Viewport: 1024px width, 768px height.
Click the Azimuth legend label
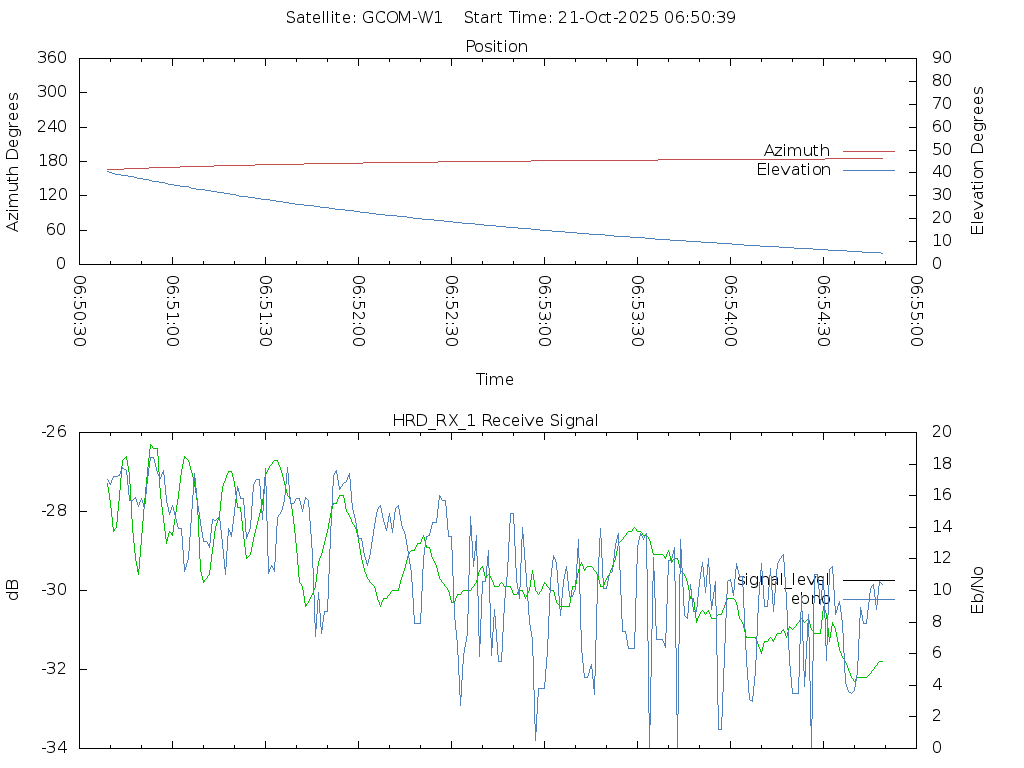(796, 150)
